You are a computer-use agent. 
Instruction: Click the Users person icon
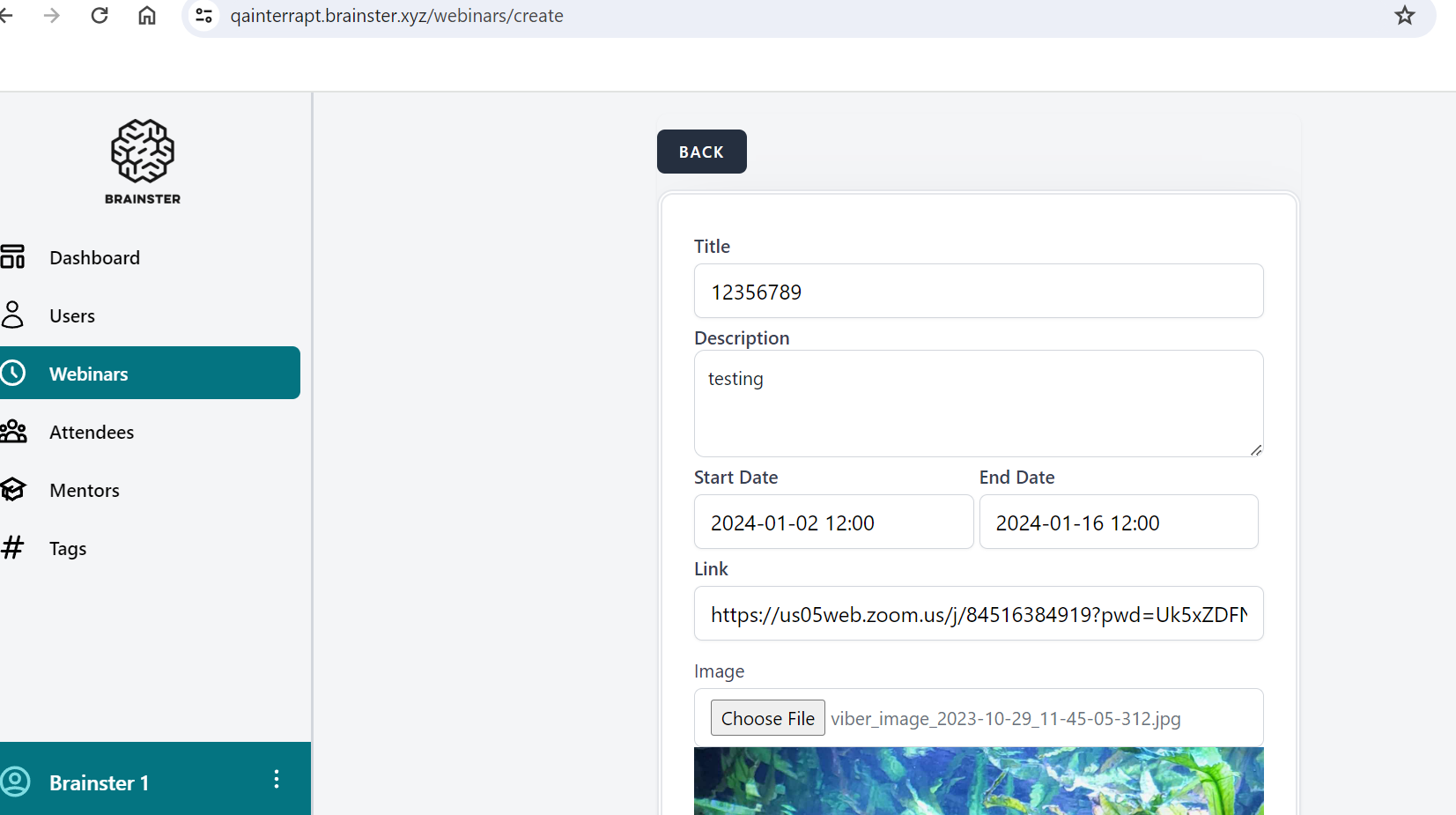13,315
